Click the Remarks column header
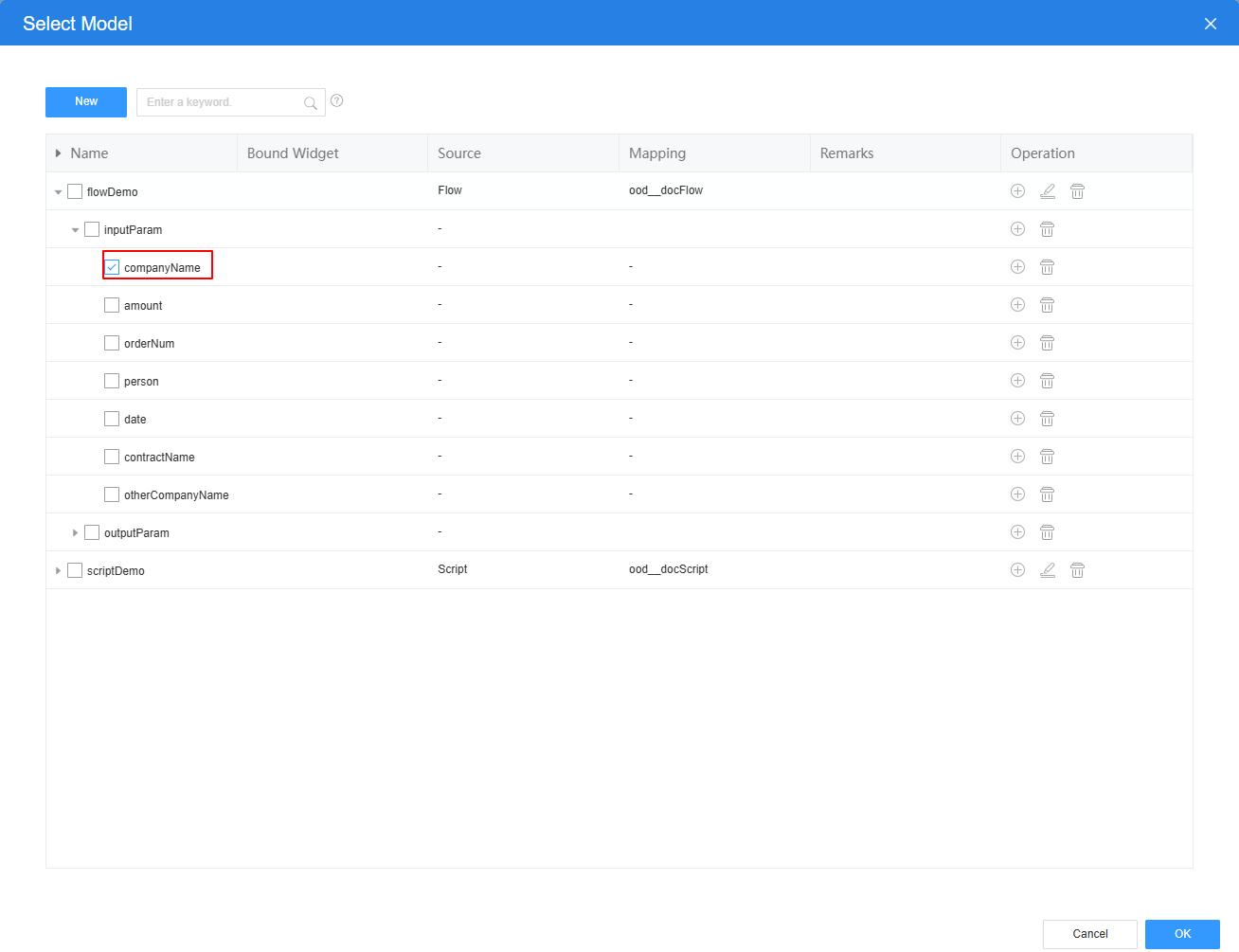This screenshot has width=1239, height=952. coord(905,153)
